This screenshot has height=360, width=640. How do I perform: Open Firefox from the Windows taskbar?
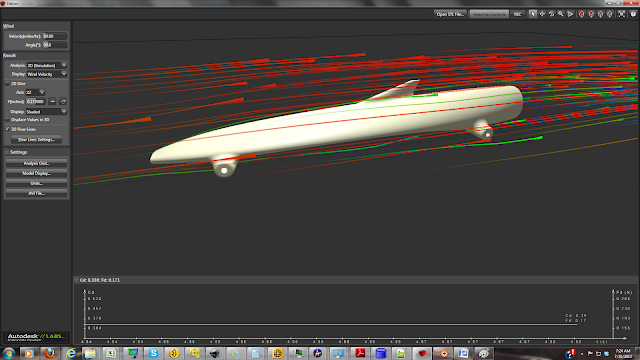49,353
